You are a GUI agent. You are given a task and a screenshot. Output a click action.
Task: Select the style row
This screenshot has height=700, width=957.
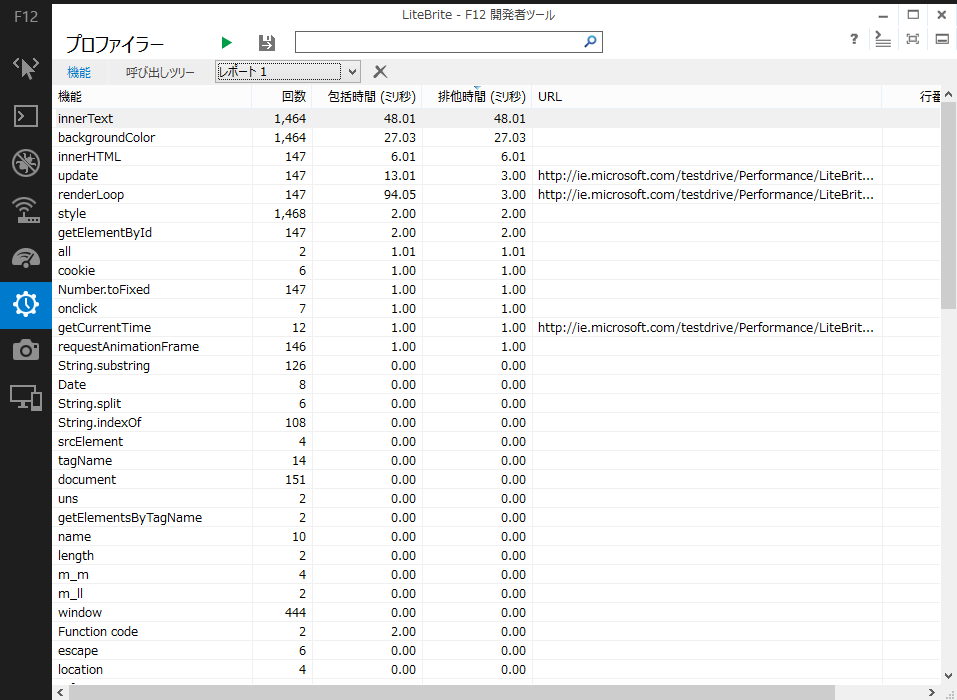497,214
